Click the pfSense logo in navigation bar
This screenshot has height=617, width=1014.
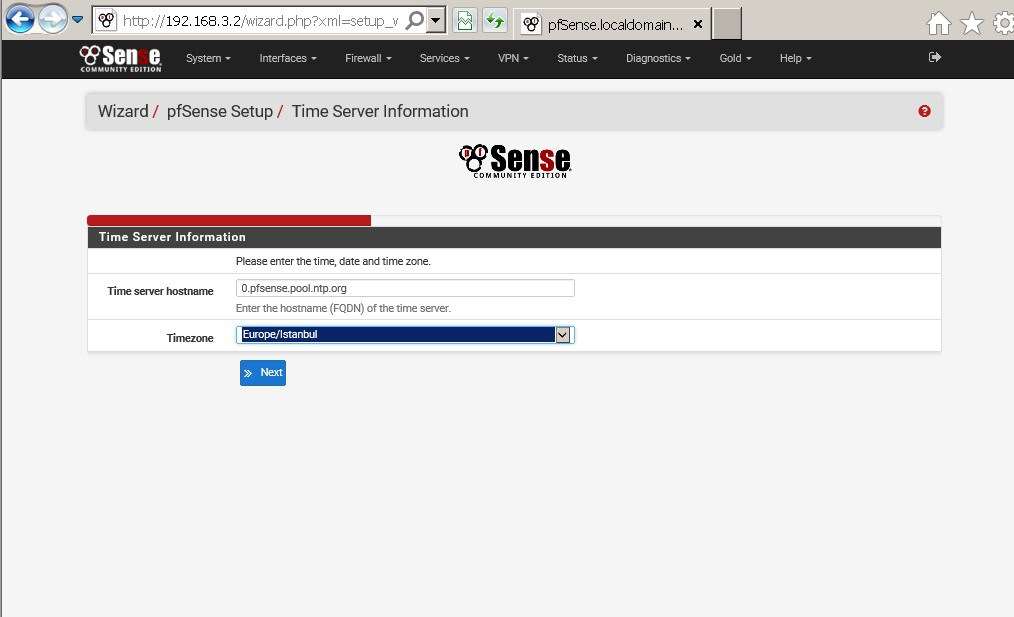120,58
